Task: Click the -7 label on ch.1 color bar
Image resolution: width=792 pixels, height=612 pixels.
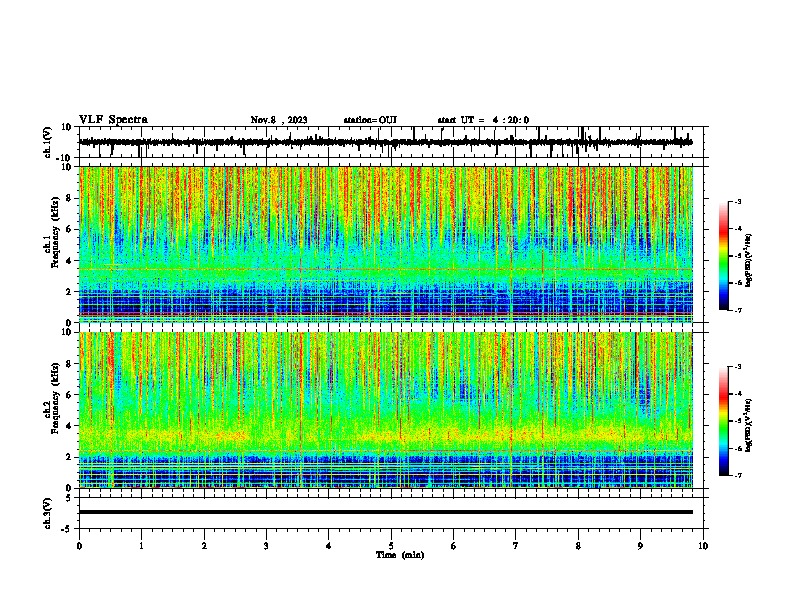Action: coord(737,310)
